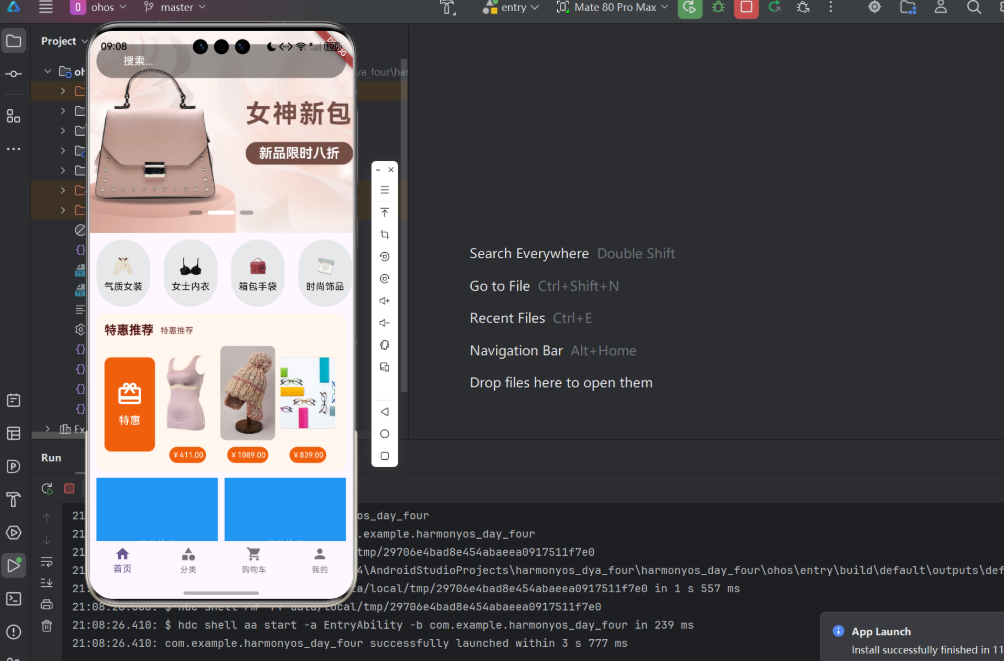Open Search Everywhere with the magnifier icon
Image resolution: width=1004 pixels, height=661 pixels.
(x=973, y=8)
